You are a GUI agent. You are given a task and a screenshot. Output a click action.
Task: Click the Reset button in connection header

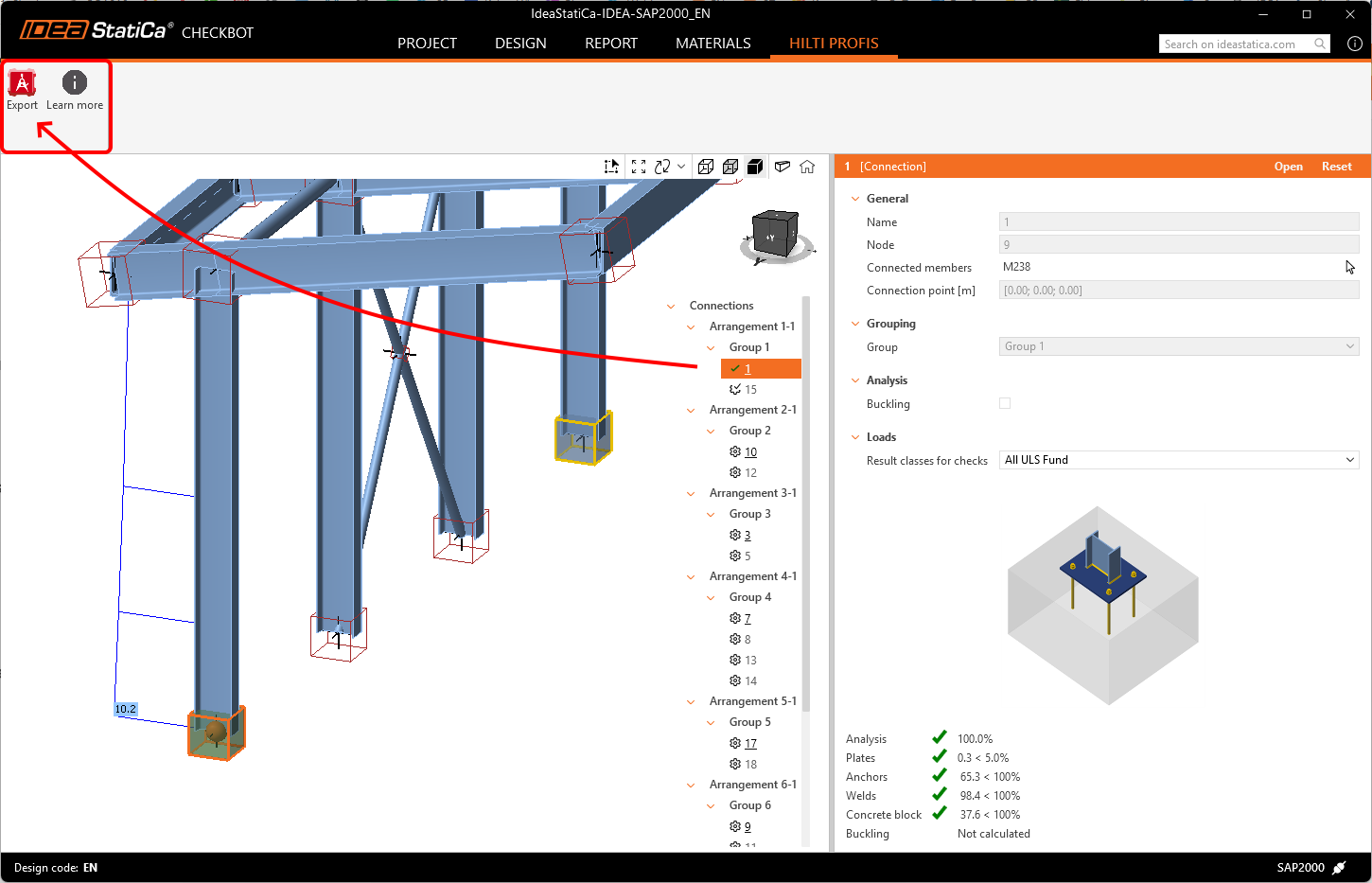1336,167
